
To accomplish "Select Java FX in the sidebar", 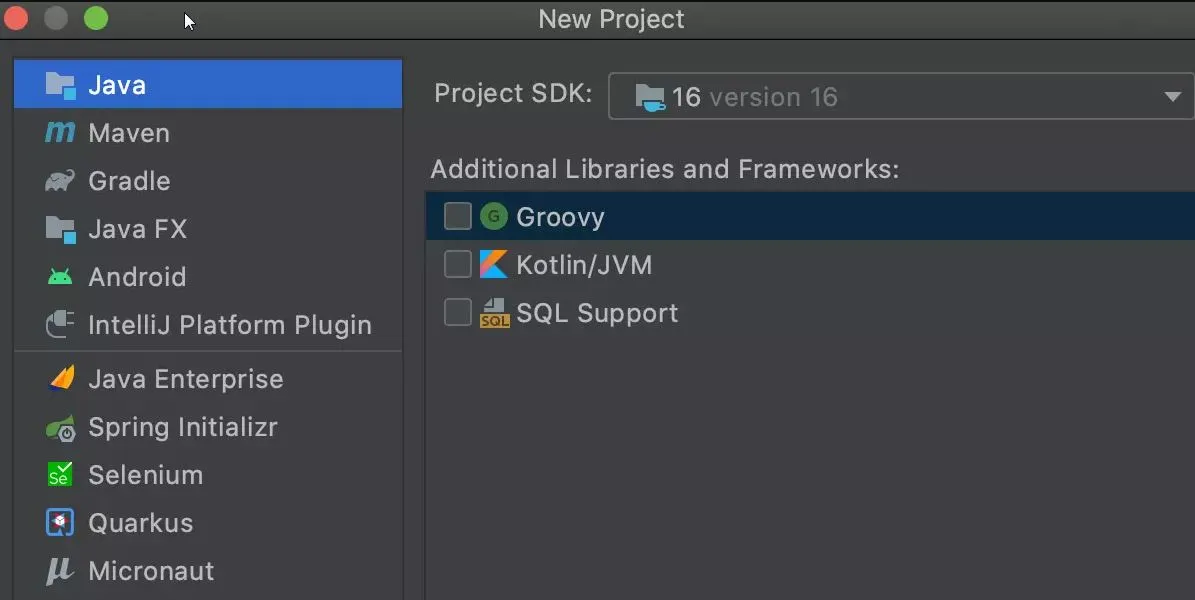I will click(136, 228).
